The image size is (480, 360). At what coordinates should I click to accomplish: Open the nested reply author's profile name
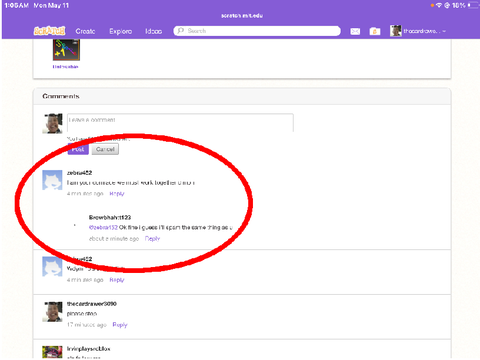click(x=110, y=217)
